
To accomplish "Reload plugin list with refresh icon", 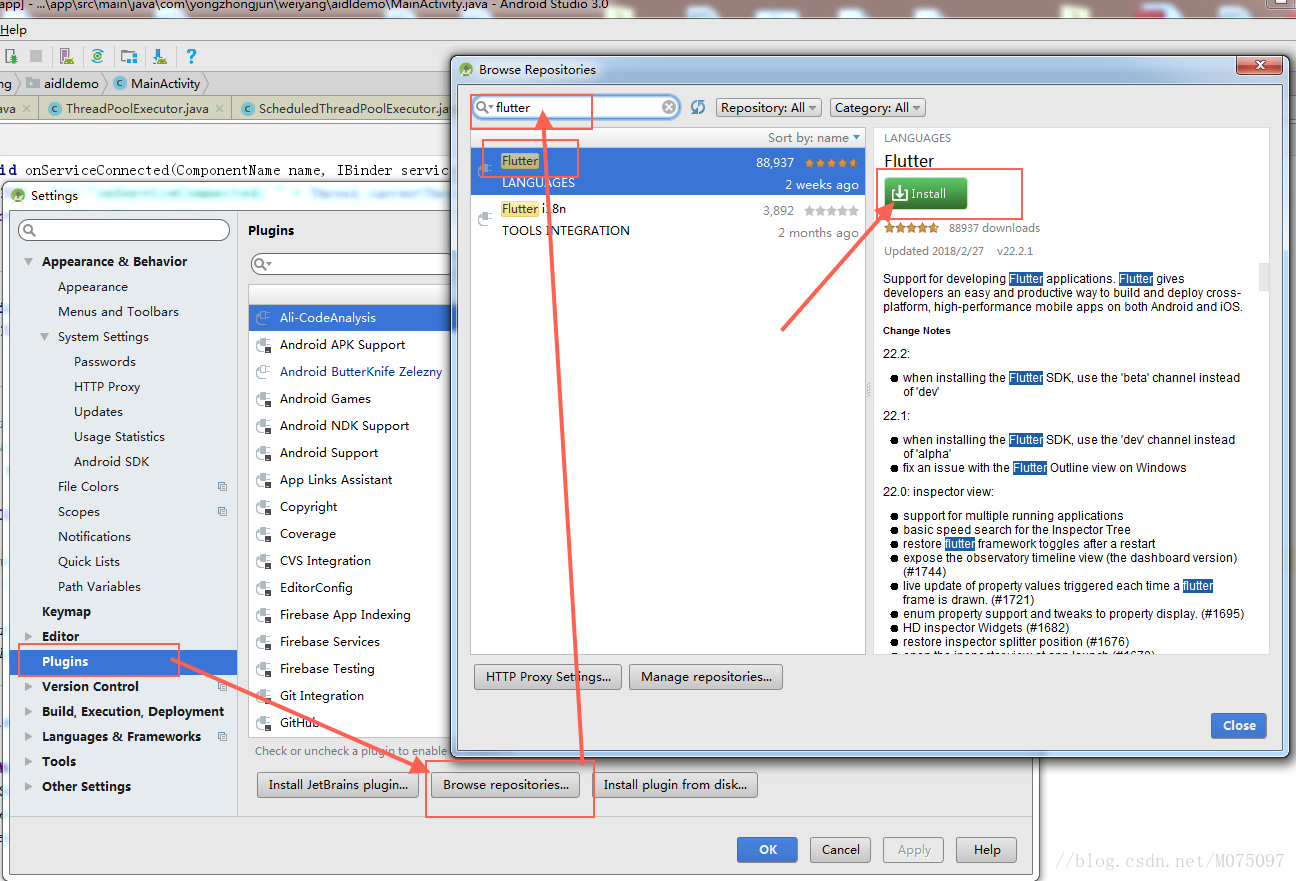I will coord(698,108).
